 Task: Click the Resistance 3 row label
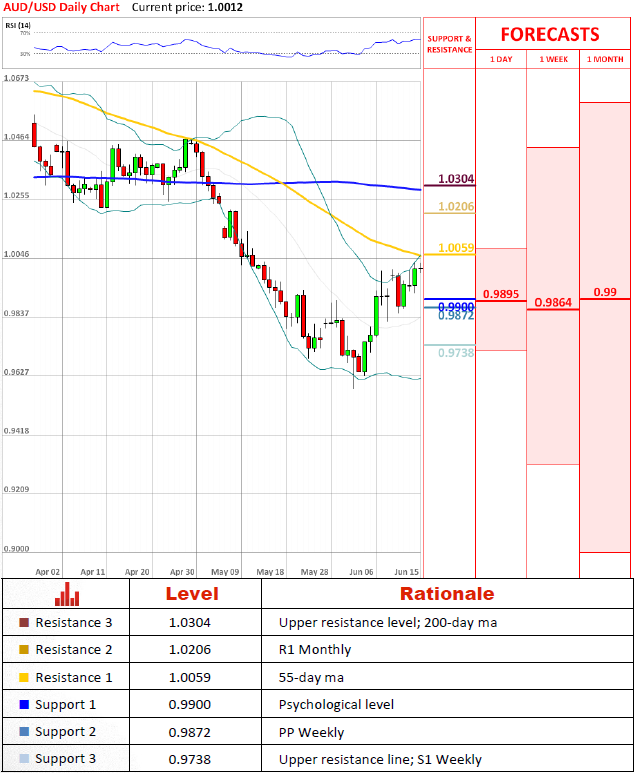[73, 623]
